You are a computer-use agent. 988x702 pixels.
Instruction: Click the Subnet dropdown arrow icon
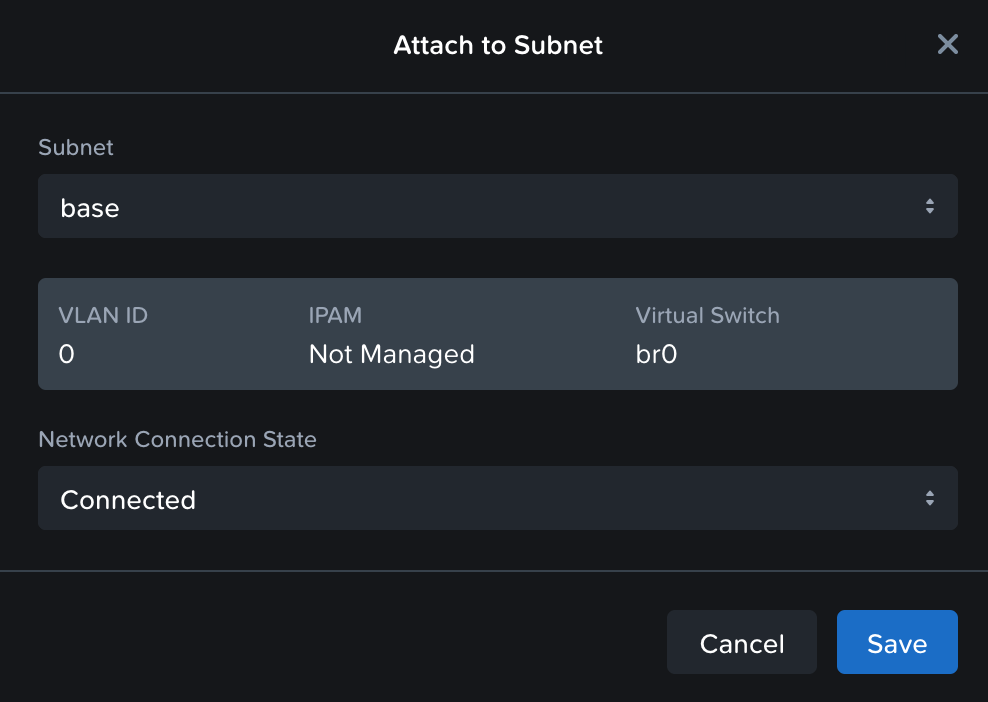tap(928, 206)
